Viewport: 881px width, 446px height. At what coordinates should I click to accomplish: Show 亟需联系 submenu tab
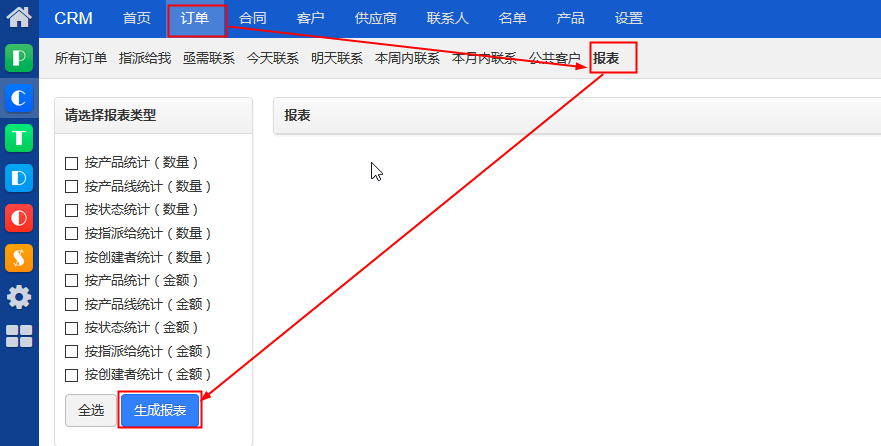click(209, 58)
